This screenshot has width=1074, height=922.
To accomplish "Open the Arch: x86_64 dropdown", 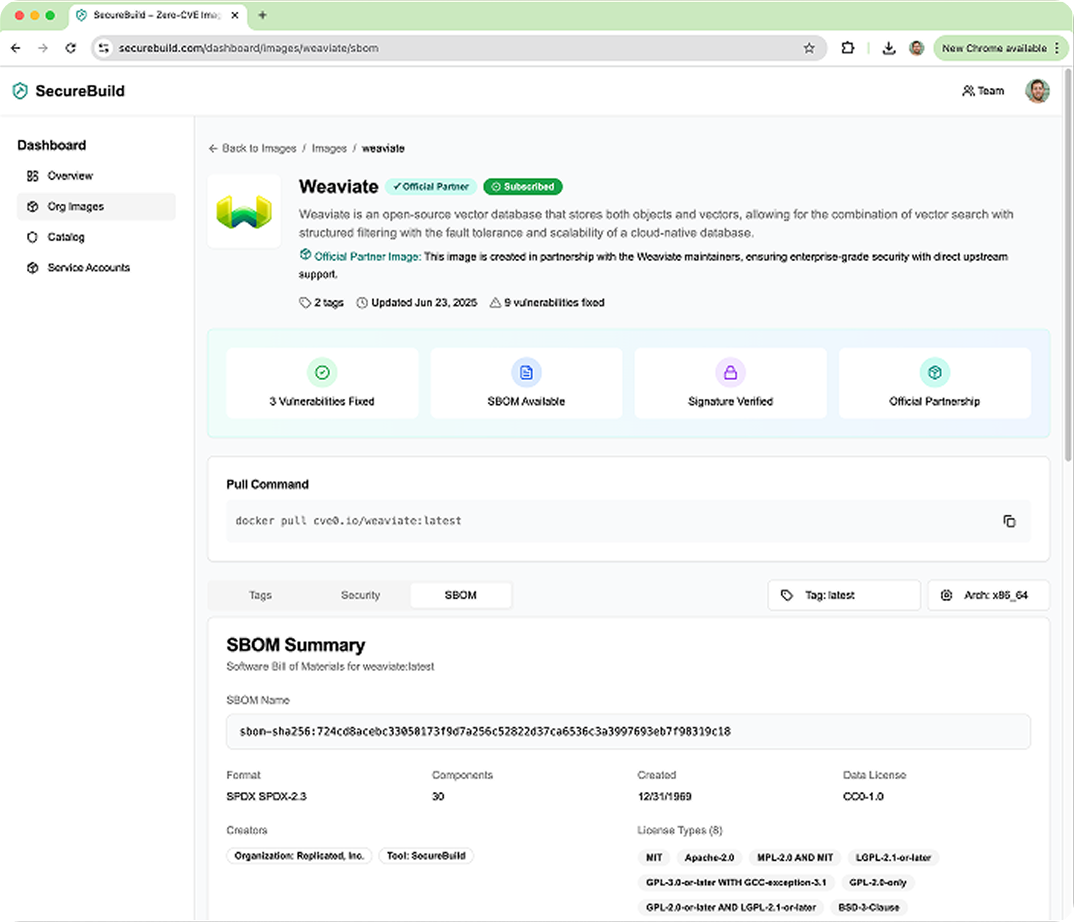I will coord(988,595).
